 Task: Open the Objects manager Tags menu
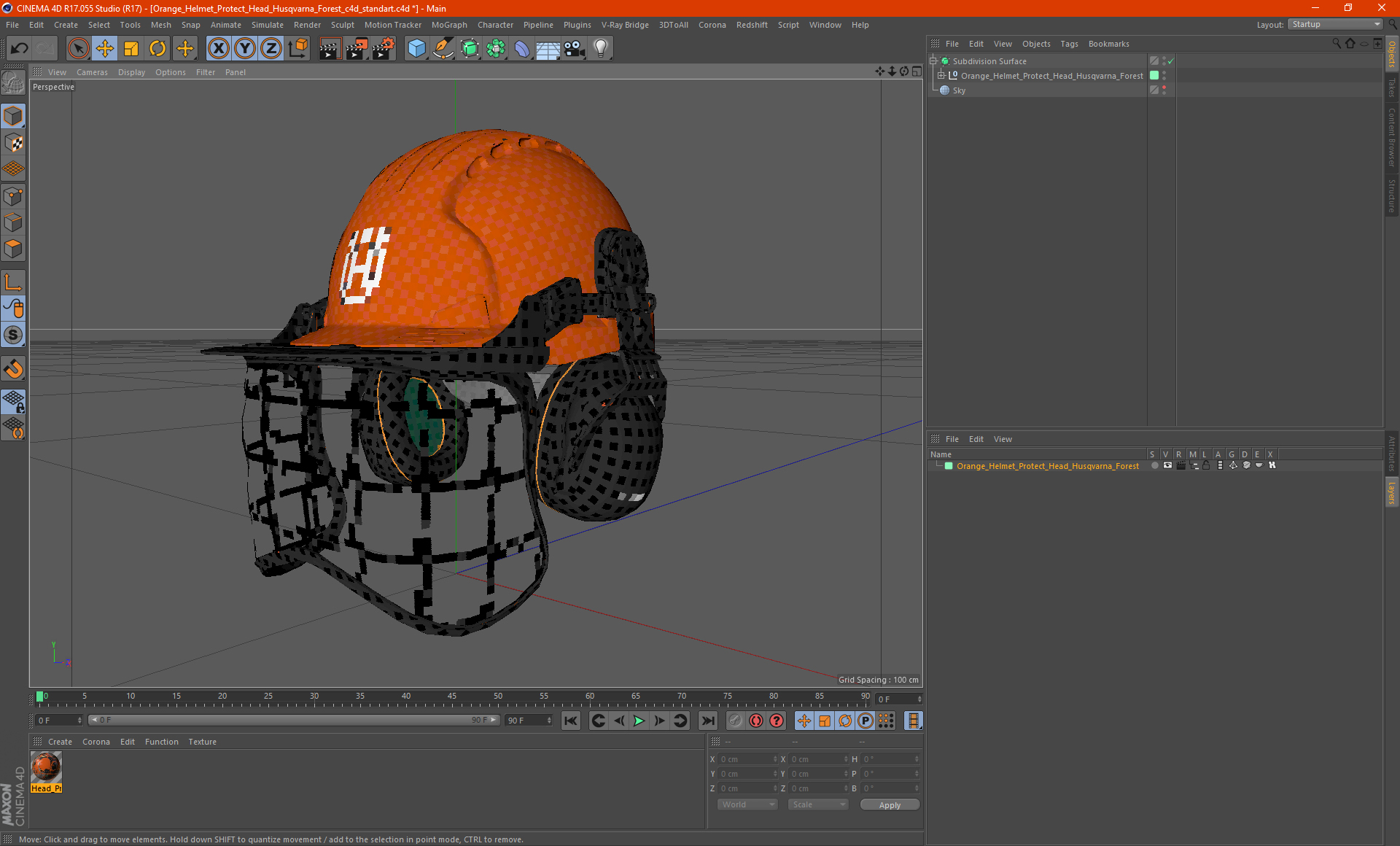pos(1069,44)
